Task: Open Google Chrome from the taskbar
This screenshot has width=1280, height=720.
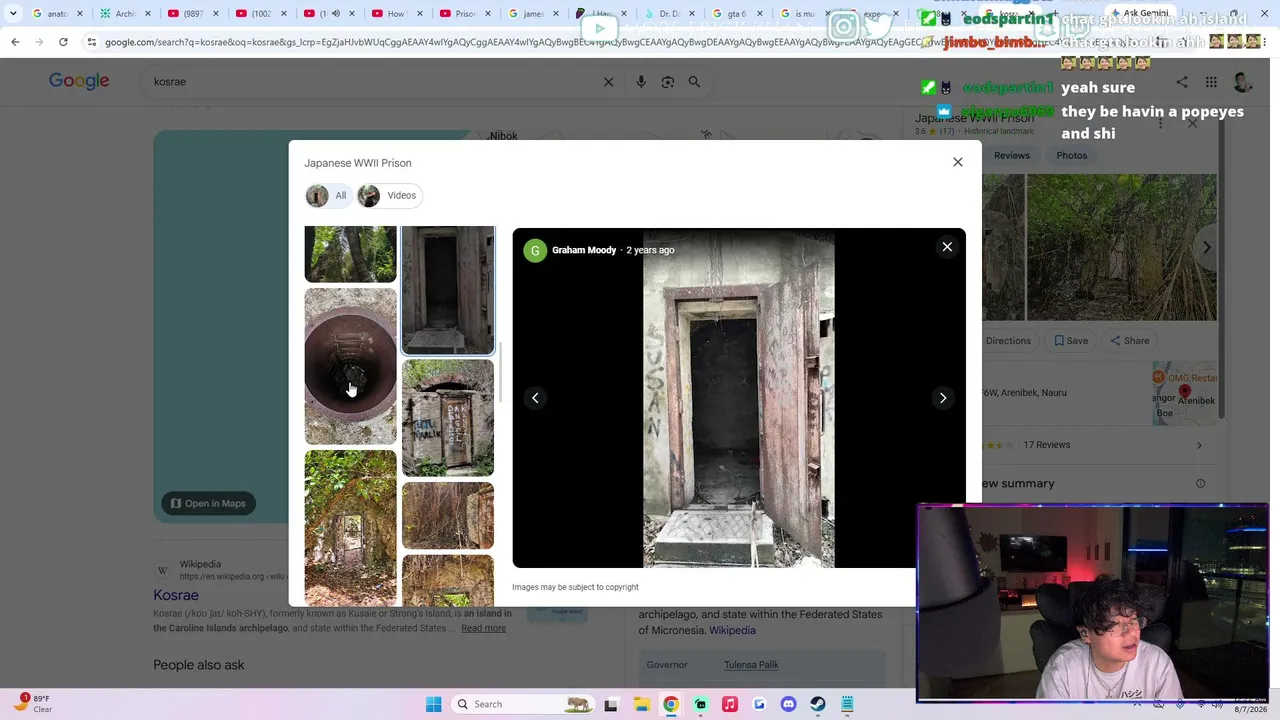Action: 671,704
